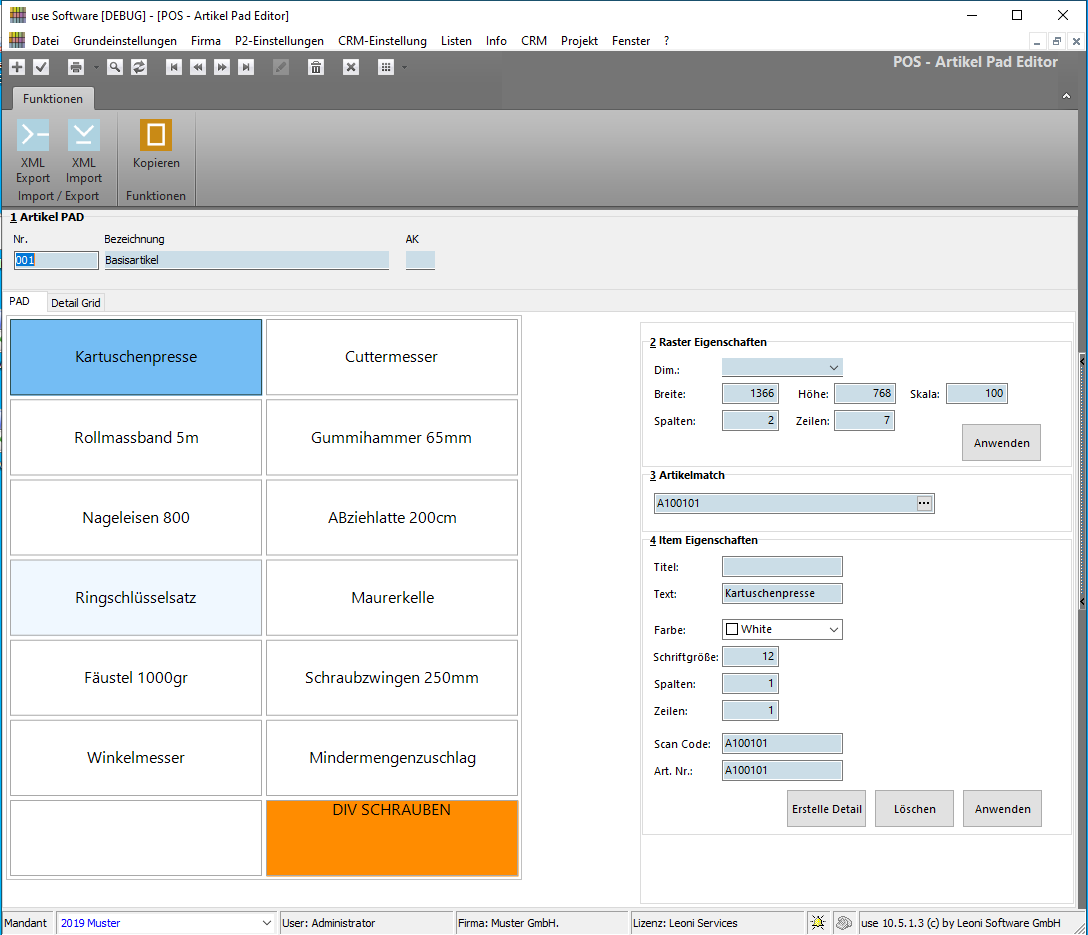
Task: Click the magnifying glass search icon
Action: coord(115,67)
